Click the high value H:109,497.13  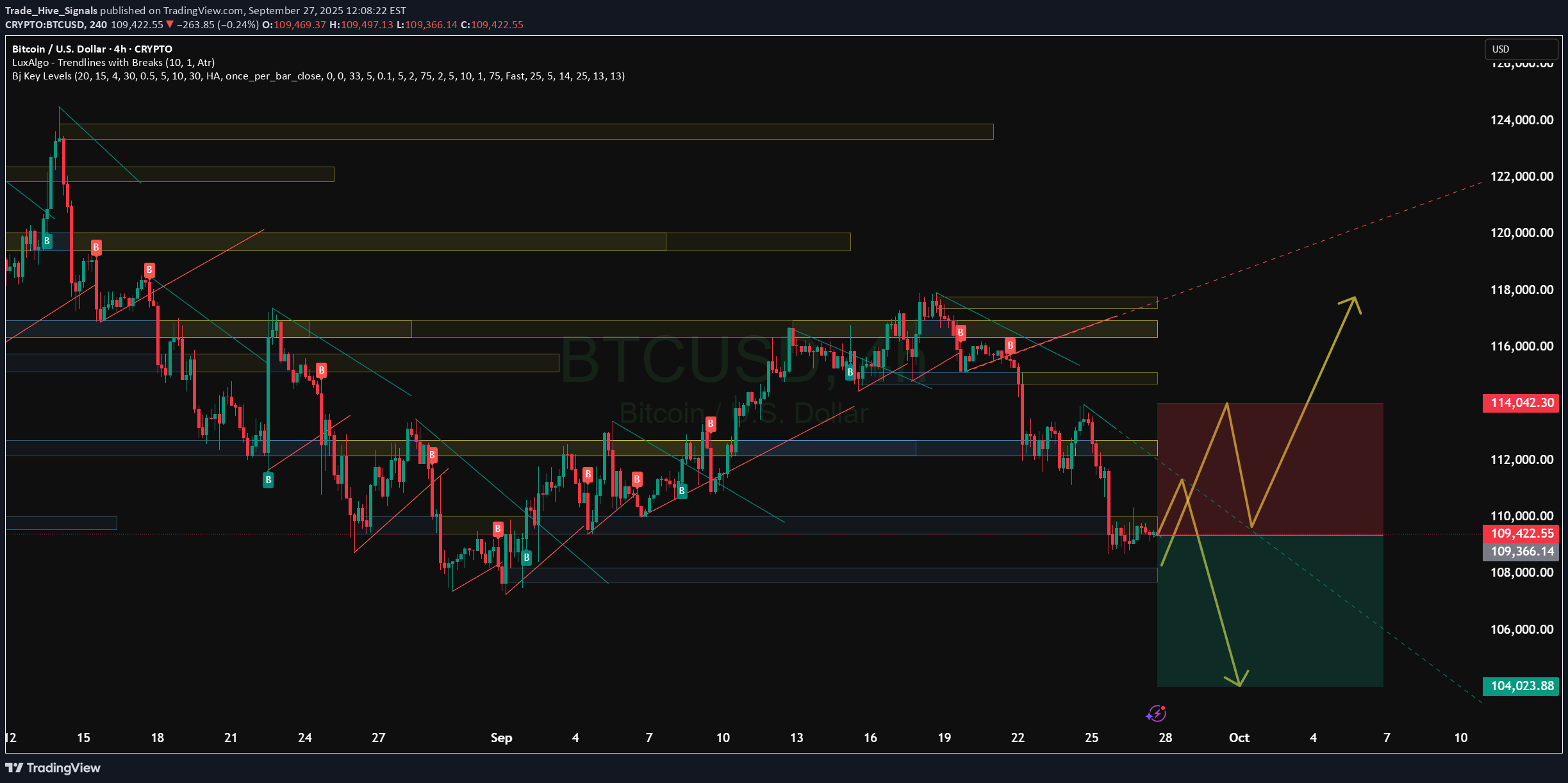361,25
